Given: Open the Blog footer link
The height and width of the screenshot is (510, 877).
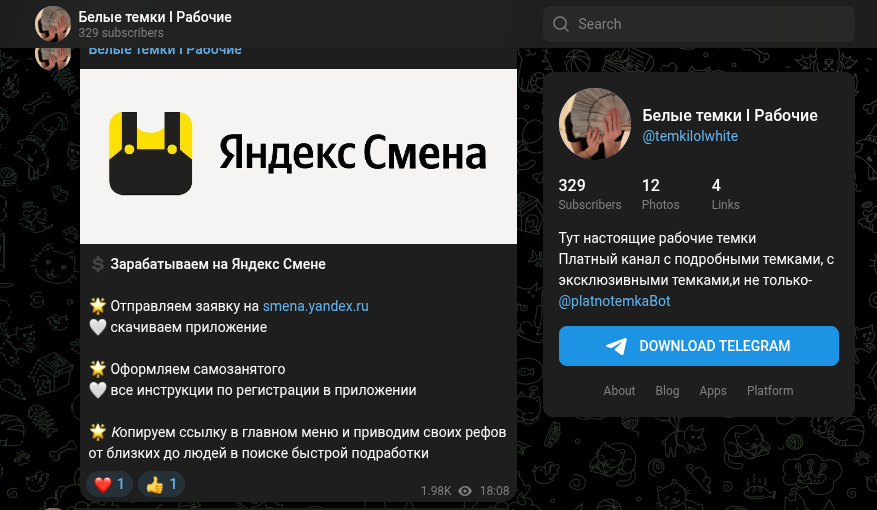Looking at the screenshot, I should tap(667, 390).
